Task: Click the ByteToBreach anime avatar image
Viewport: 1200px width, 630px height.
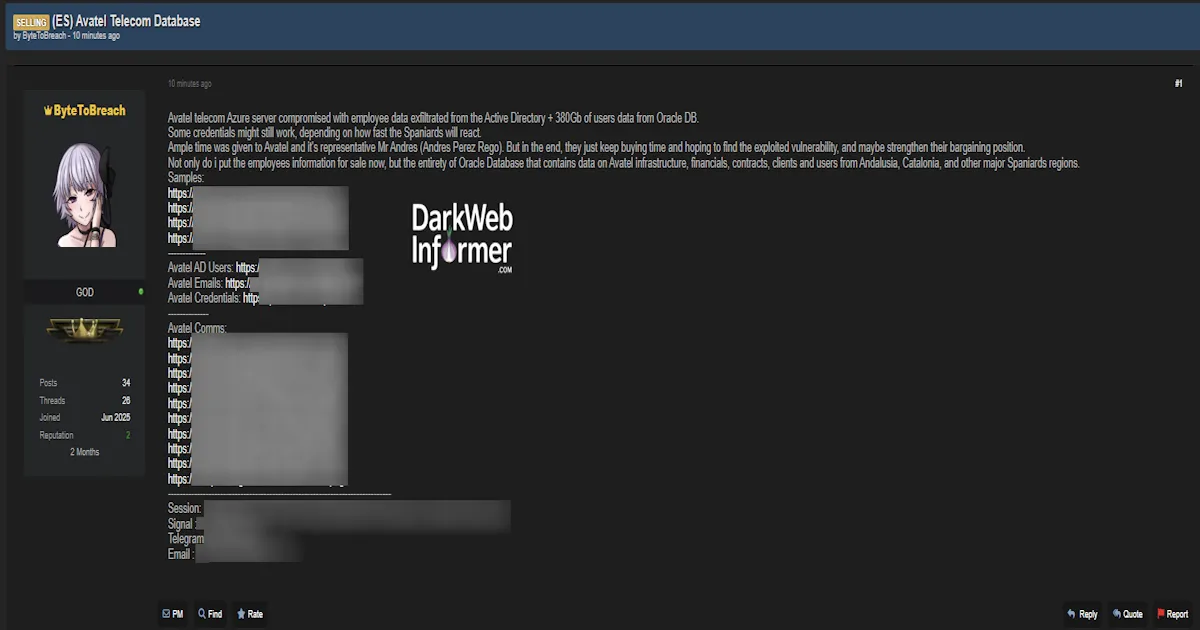Action: click(x=85, y=194)
